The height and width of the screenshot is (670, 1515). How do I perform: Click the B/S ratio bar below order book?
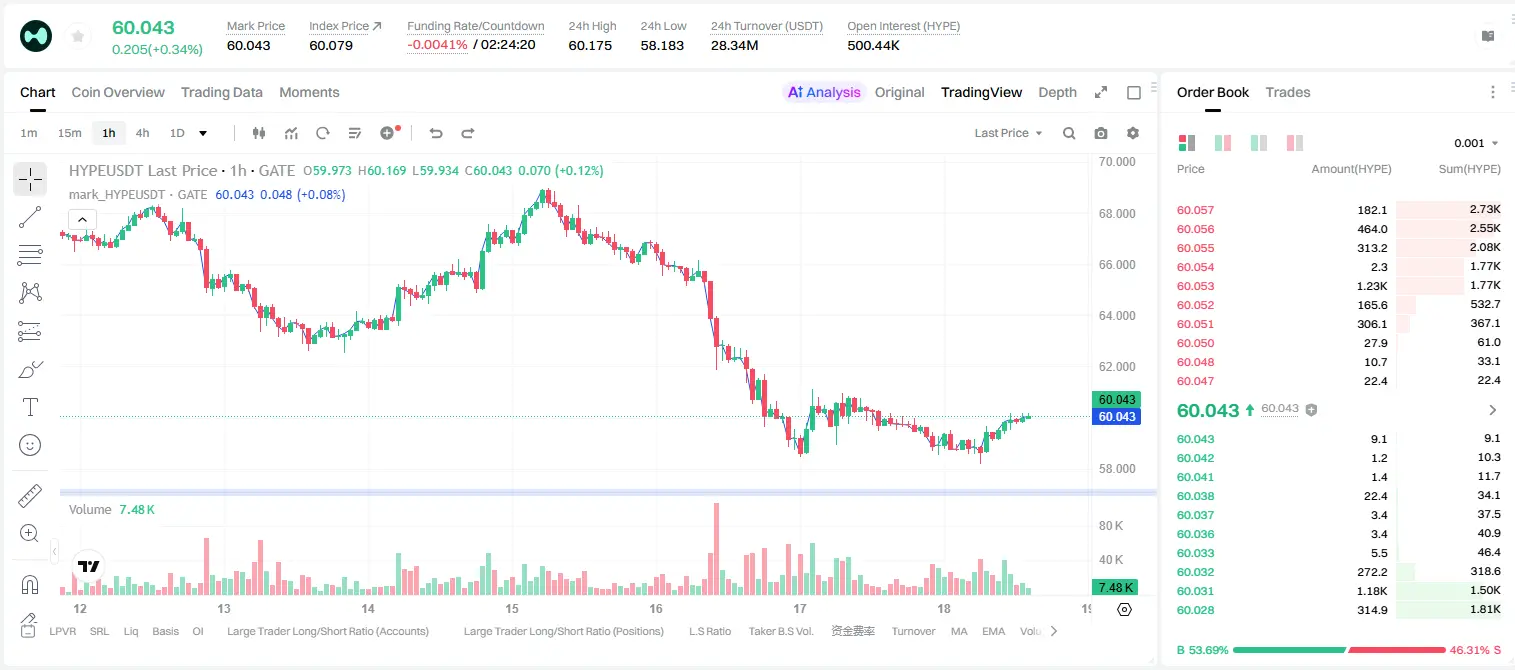coord(1339,650)
